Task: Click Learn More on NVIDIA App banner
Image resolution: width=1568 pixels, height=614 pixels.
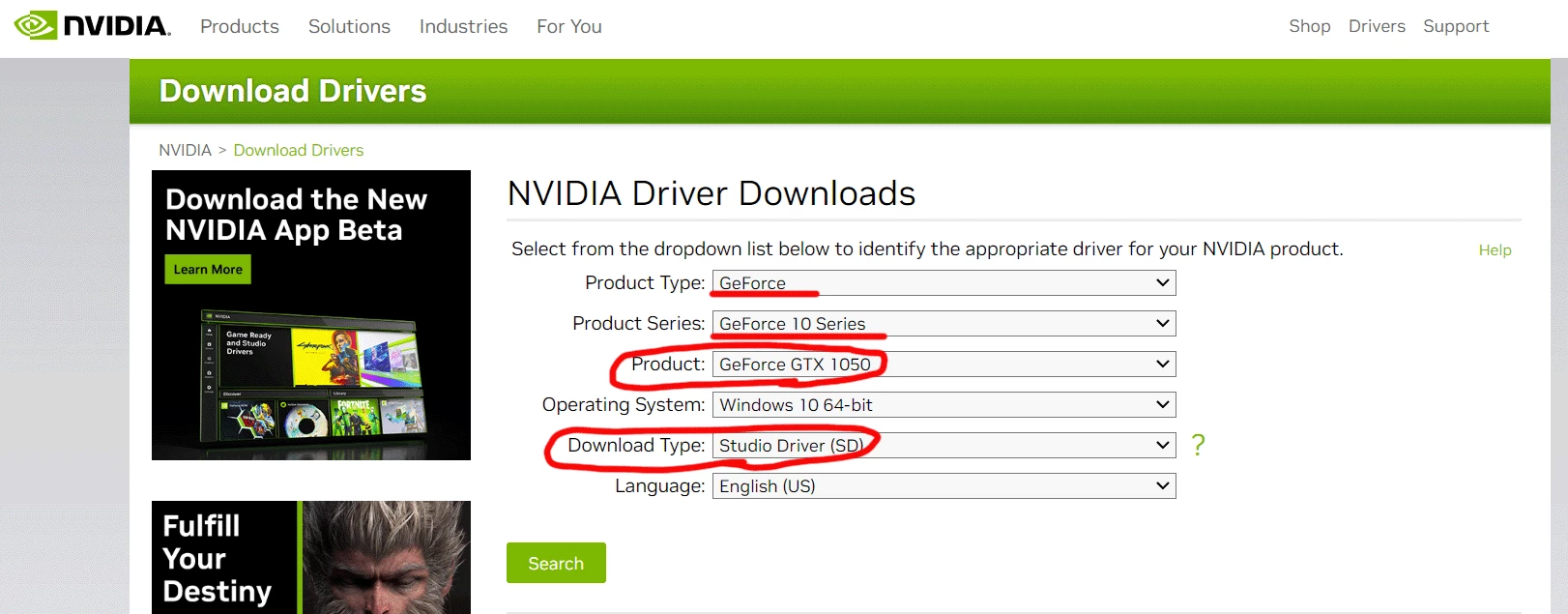Action: [208, 270]
